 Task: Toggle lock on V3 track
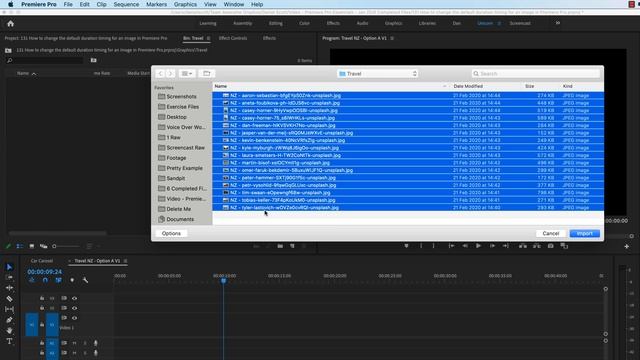point(42,298)
